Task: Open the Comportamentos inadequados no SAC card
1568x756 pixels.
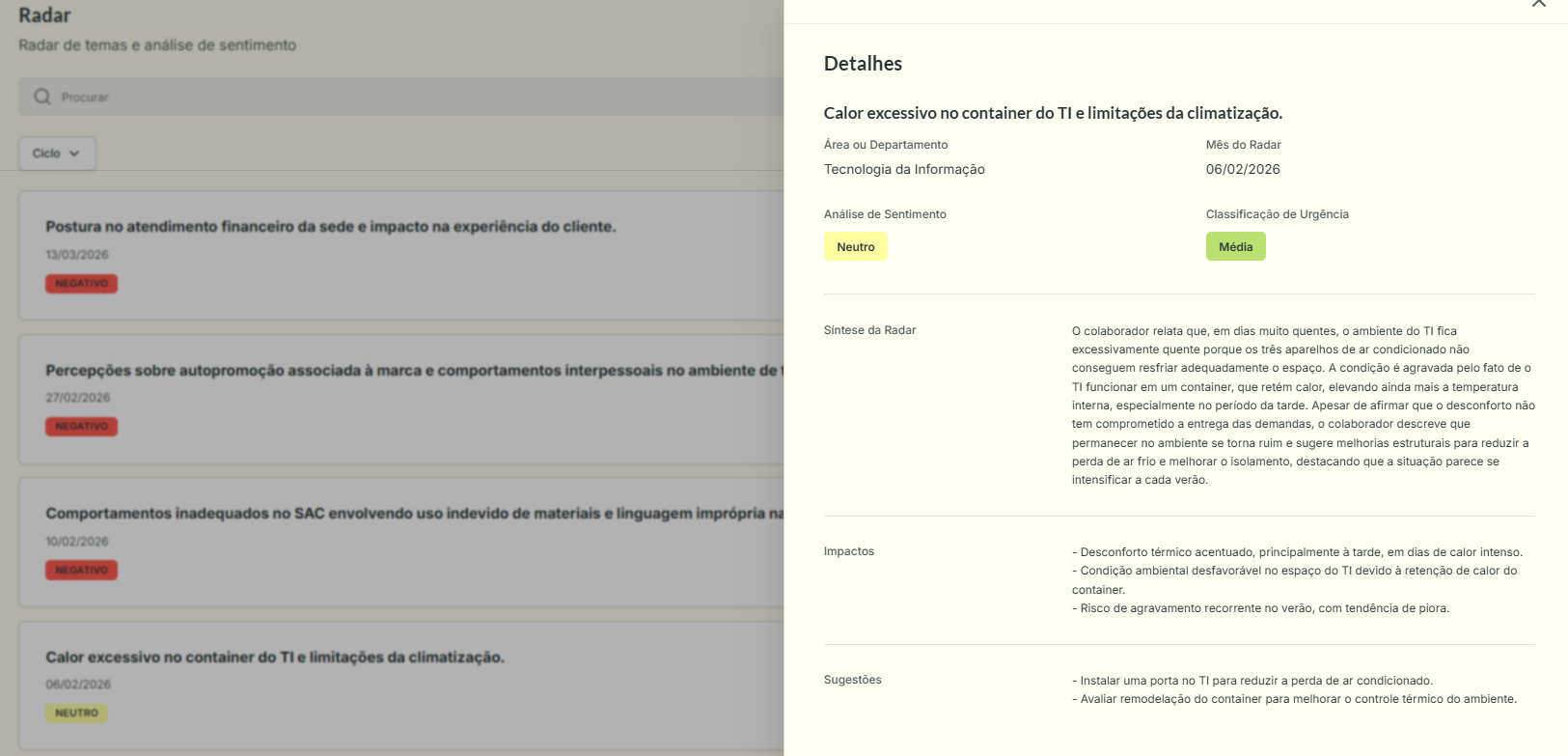Action: click(401, 542)
